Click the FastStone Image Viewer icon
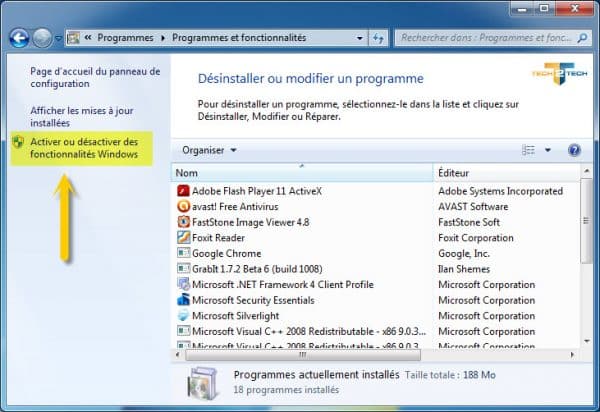This screenshot has width=600, height=412. click(183, 222)
